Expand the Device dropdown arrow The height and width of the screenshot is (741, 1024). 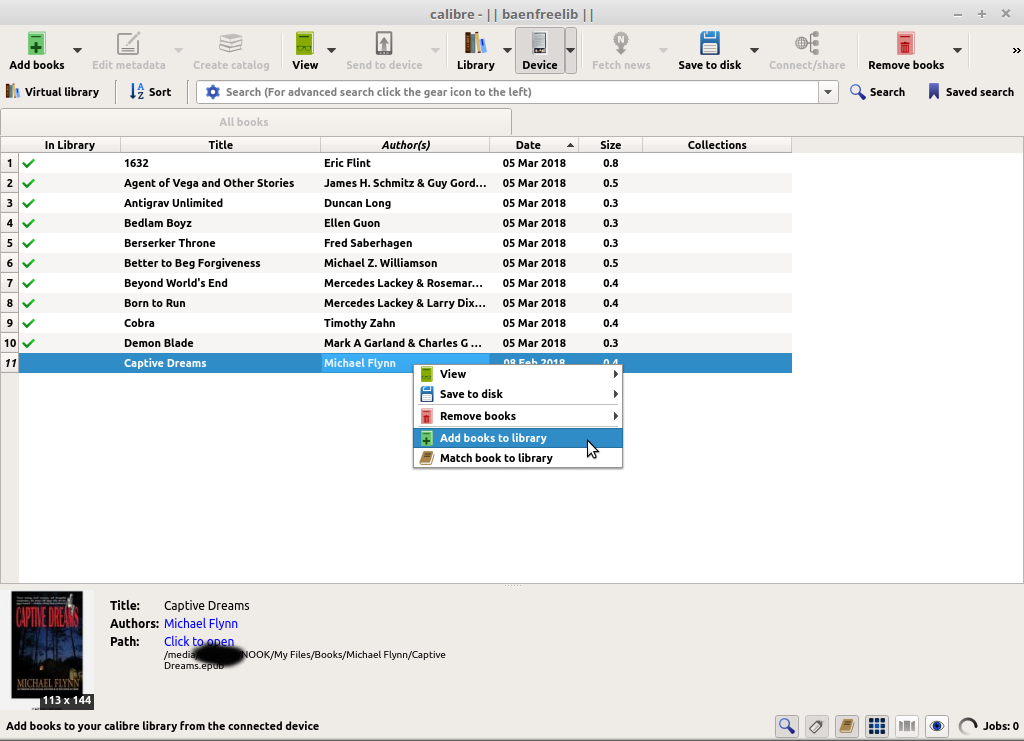[570, 50]
